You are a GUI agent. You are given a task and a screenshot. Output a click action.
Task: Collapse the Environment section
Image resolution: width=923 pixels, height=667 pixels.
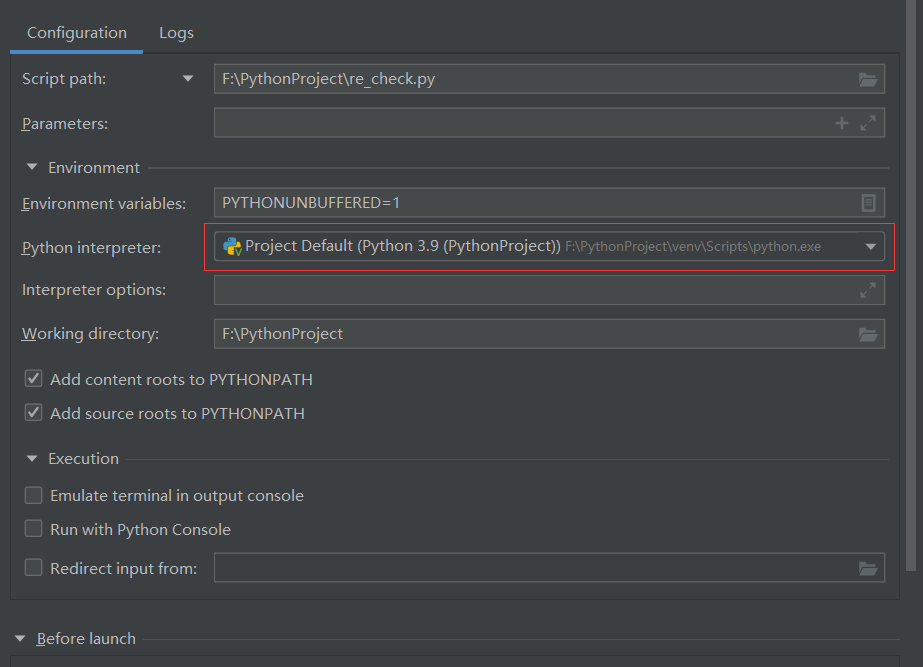tap(30, 167)
